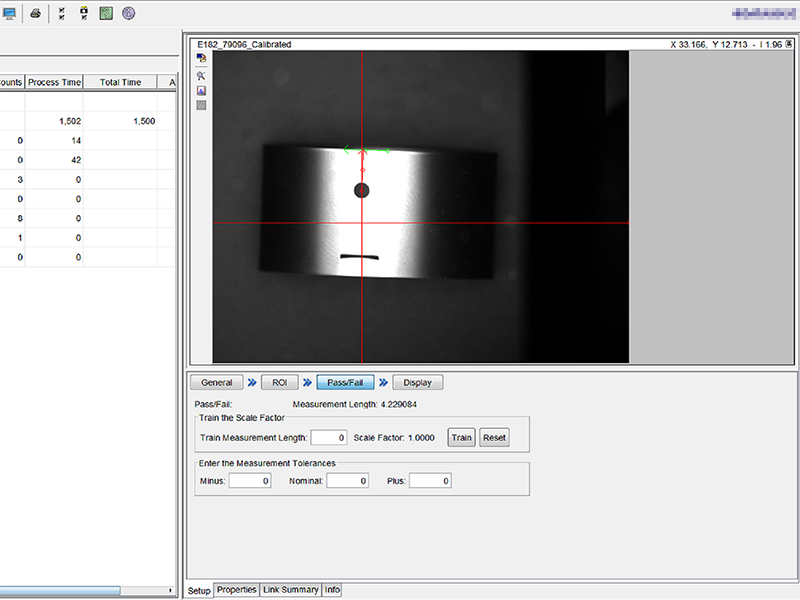The height and width of the screenshot is (600, 800).
Task: Click the green fingerprint-style toolbar icon
Action: coord(106,14)
